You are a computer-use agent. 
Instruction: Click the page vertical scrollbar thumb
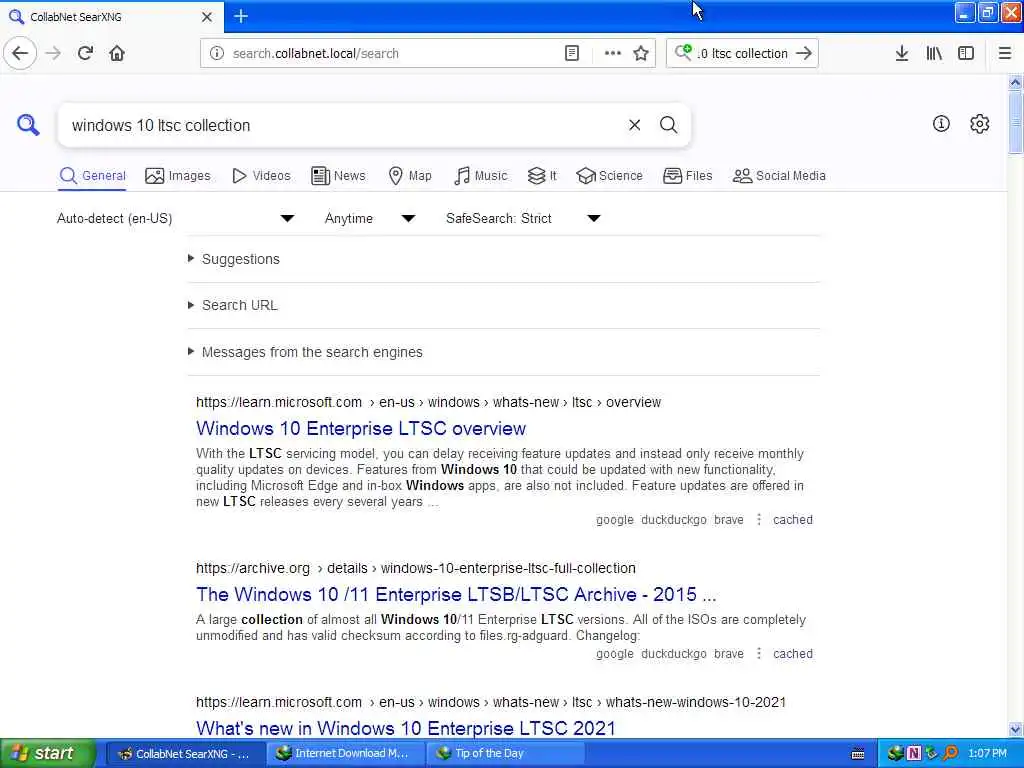coord(1015,121)
